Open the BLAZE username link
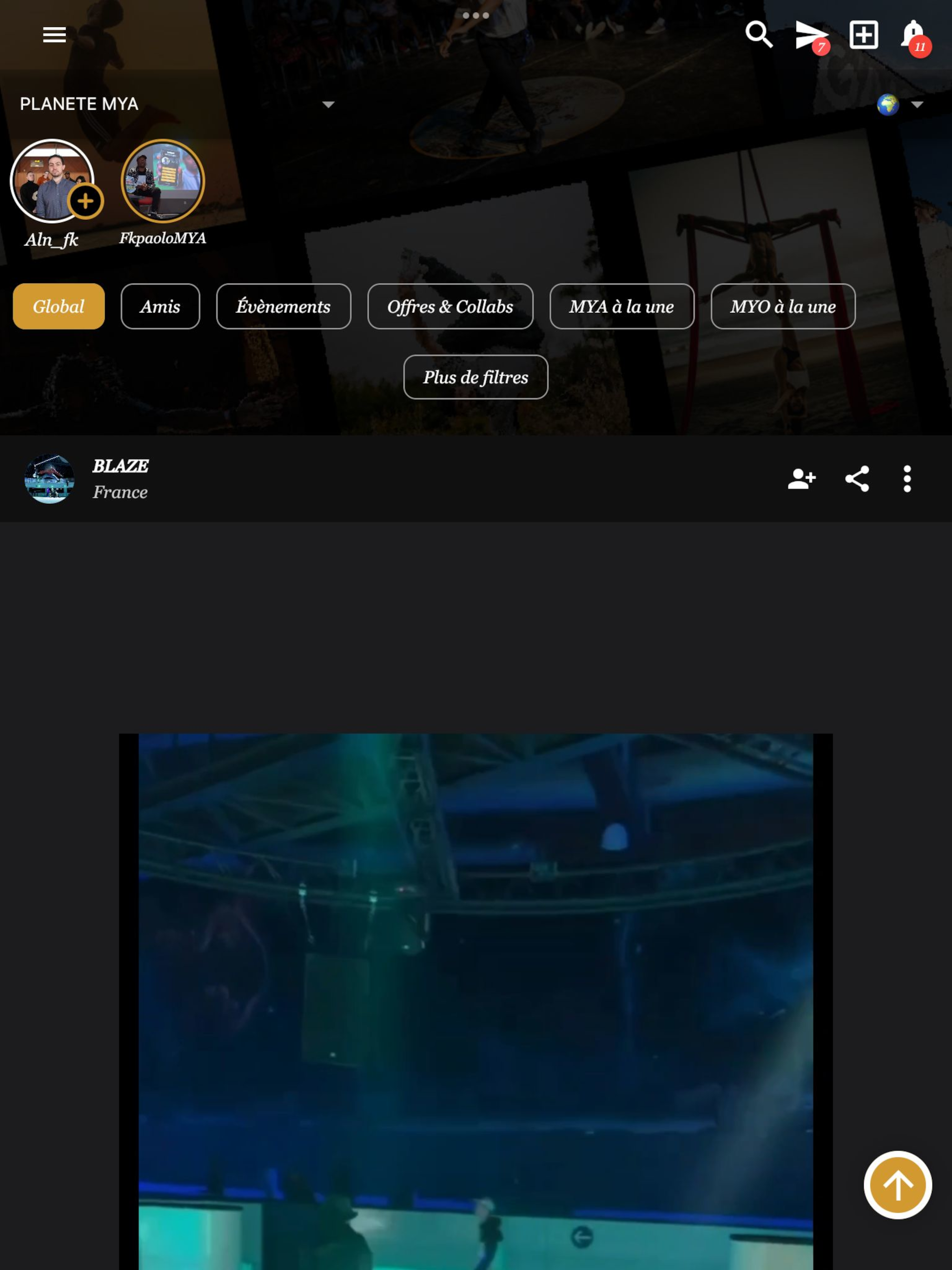This screenshot has width=952, height=1270. click(x=120, y=466)
